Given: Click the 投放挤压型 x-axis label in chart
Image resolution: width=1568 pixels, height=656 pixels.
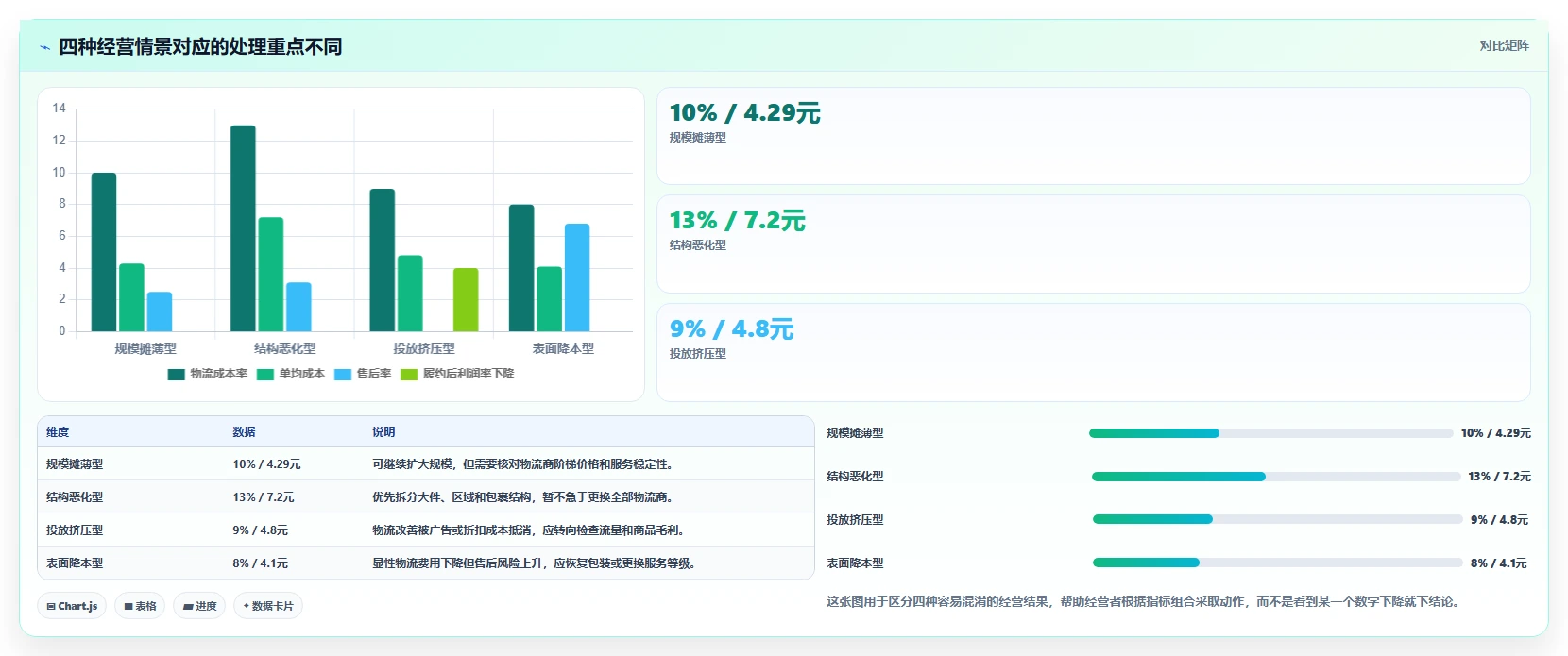Looking at the screenshot, I should tap(424, 348).
